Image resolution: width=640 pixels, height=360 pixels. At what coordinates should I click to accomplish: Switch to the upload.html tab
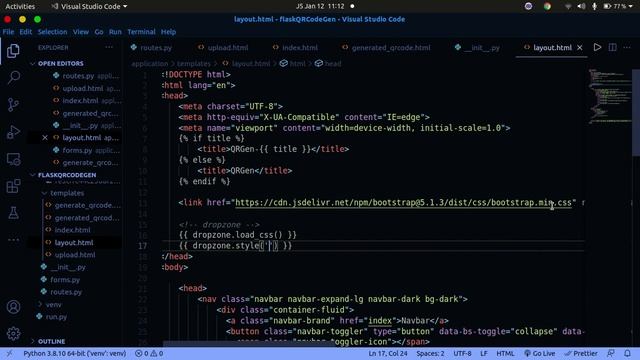(224, 48)
